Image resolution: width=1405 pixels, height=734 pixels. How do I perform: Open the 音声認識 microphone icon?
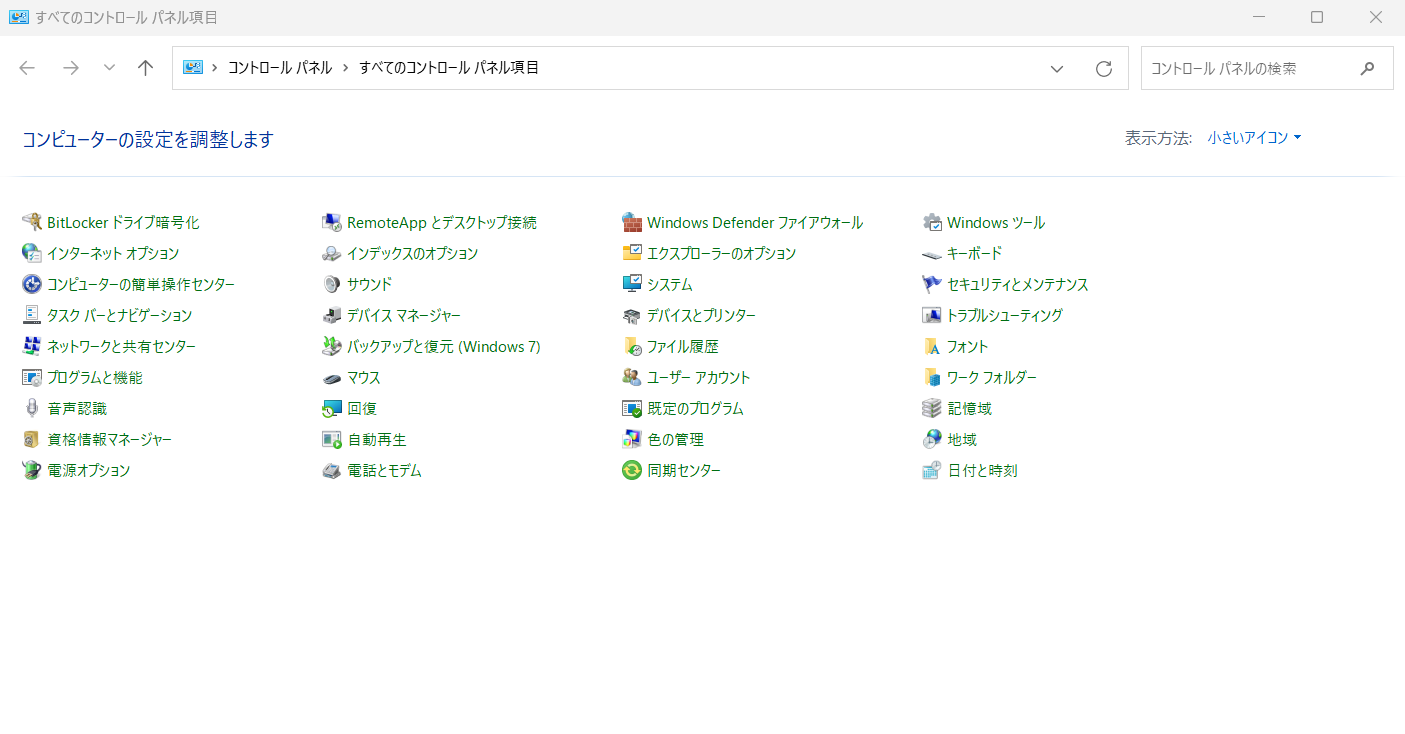click(31, 408)
